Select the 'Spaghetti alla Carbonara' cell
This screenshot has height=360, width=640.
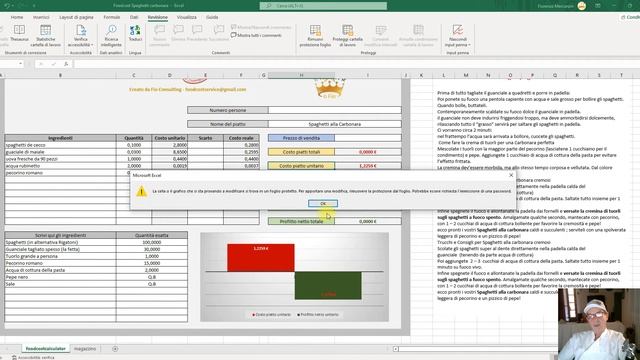pyautogui.click(x=335, y=124)
